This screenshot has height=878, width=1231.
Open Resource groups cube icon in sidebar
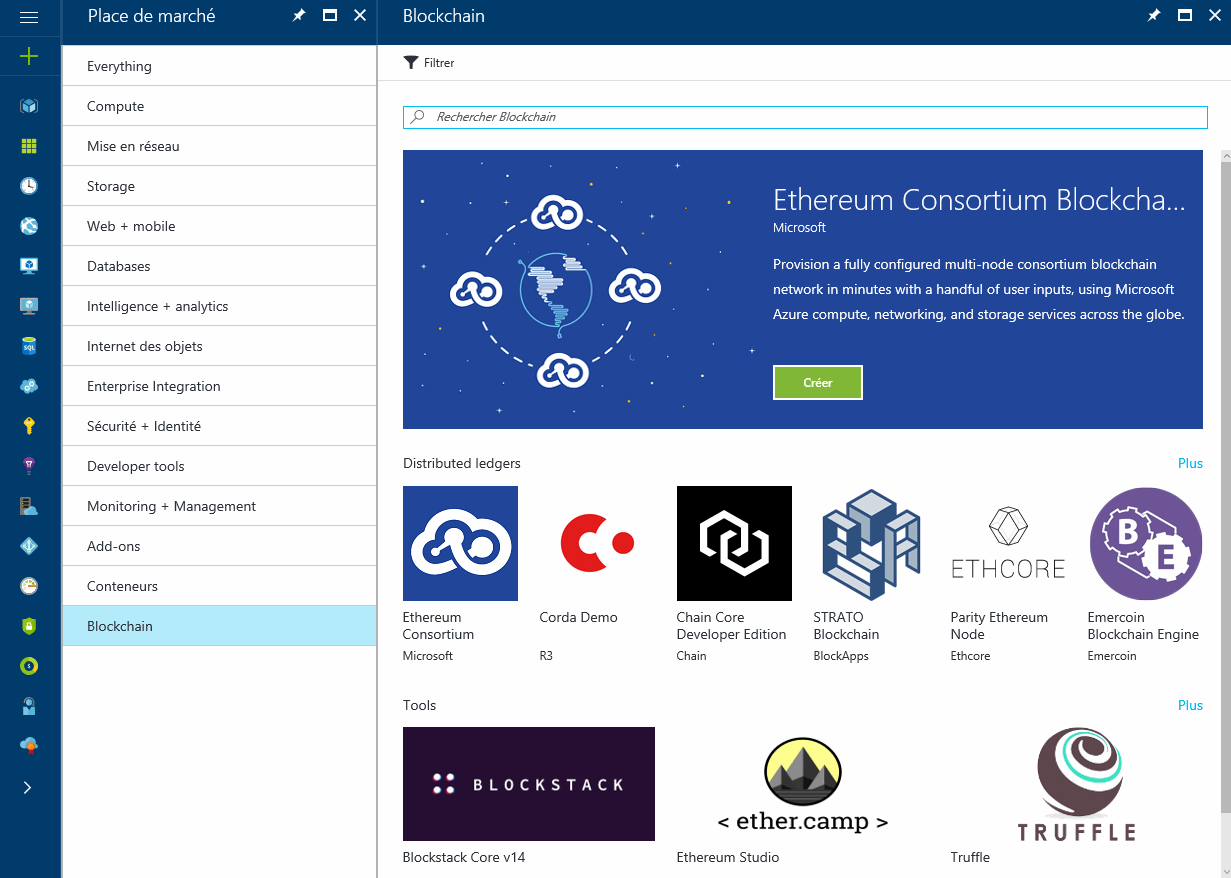pos(28,106)
